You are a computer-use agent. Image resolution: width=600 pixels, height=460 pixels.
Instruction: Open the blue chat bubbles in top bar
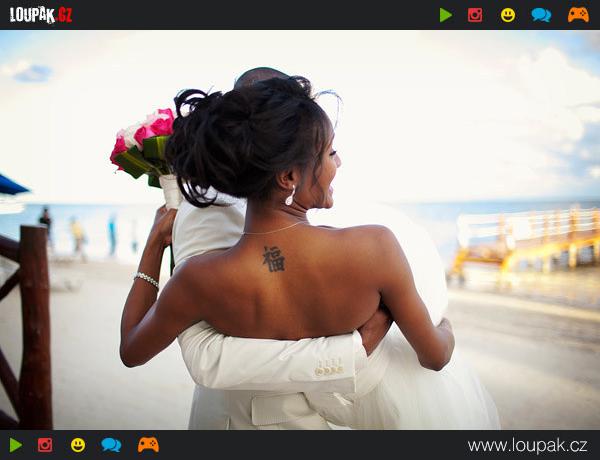click(541, 15)
